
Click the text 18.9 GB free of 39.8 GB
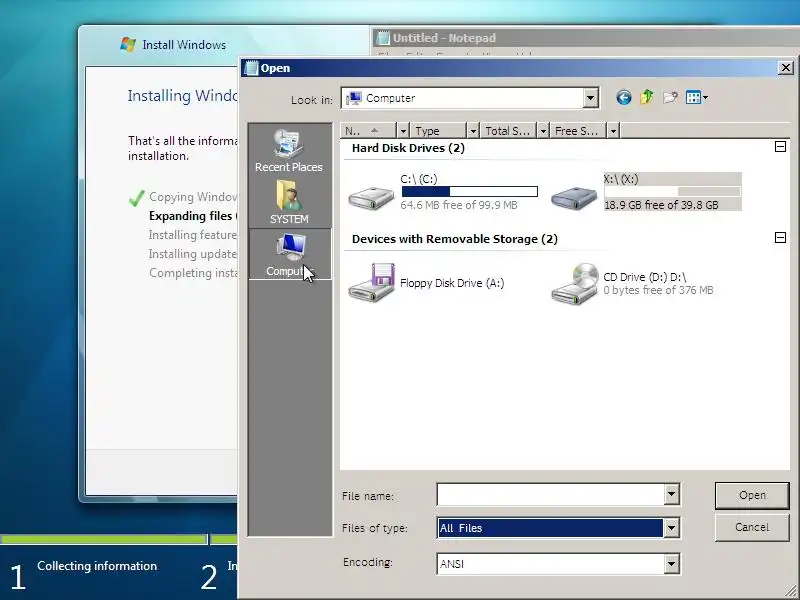click(x=661, y=205)
